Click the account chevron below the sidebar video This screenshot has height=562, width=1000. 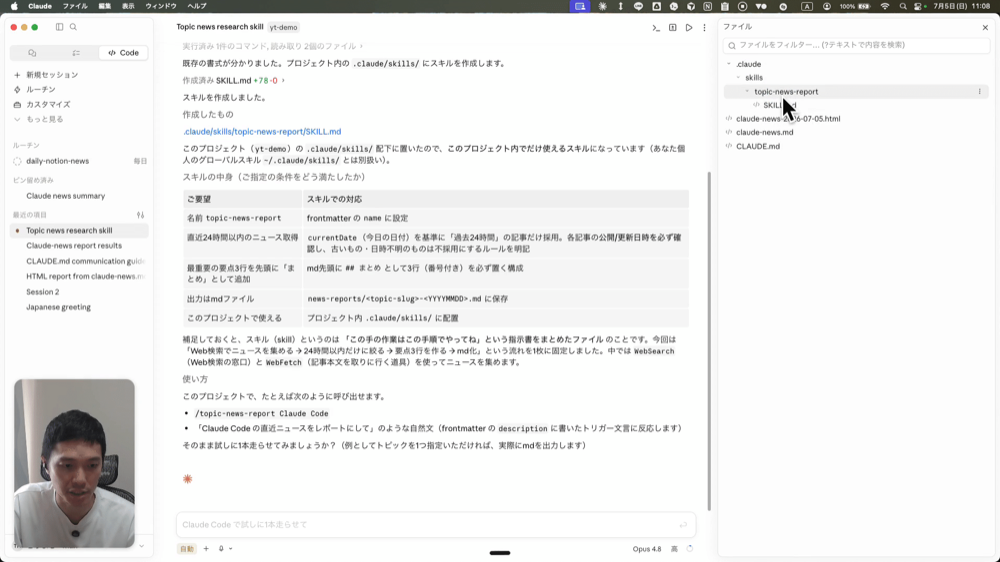point(142,546)
